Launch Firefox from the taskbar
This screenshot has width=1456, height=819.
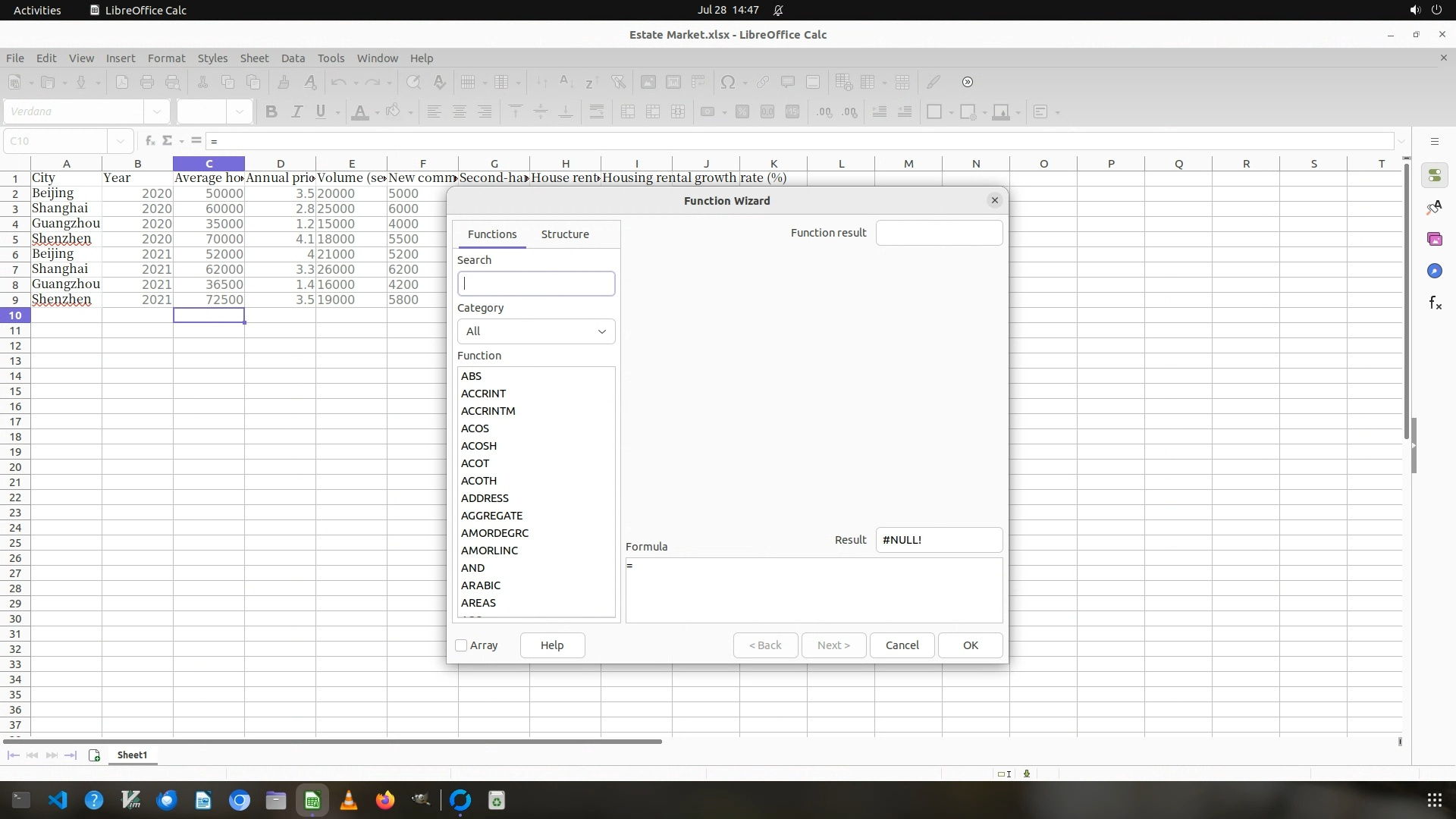tap(385, 801)
